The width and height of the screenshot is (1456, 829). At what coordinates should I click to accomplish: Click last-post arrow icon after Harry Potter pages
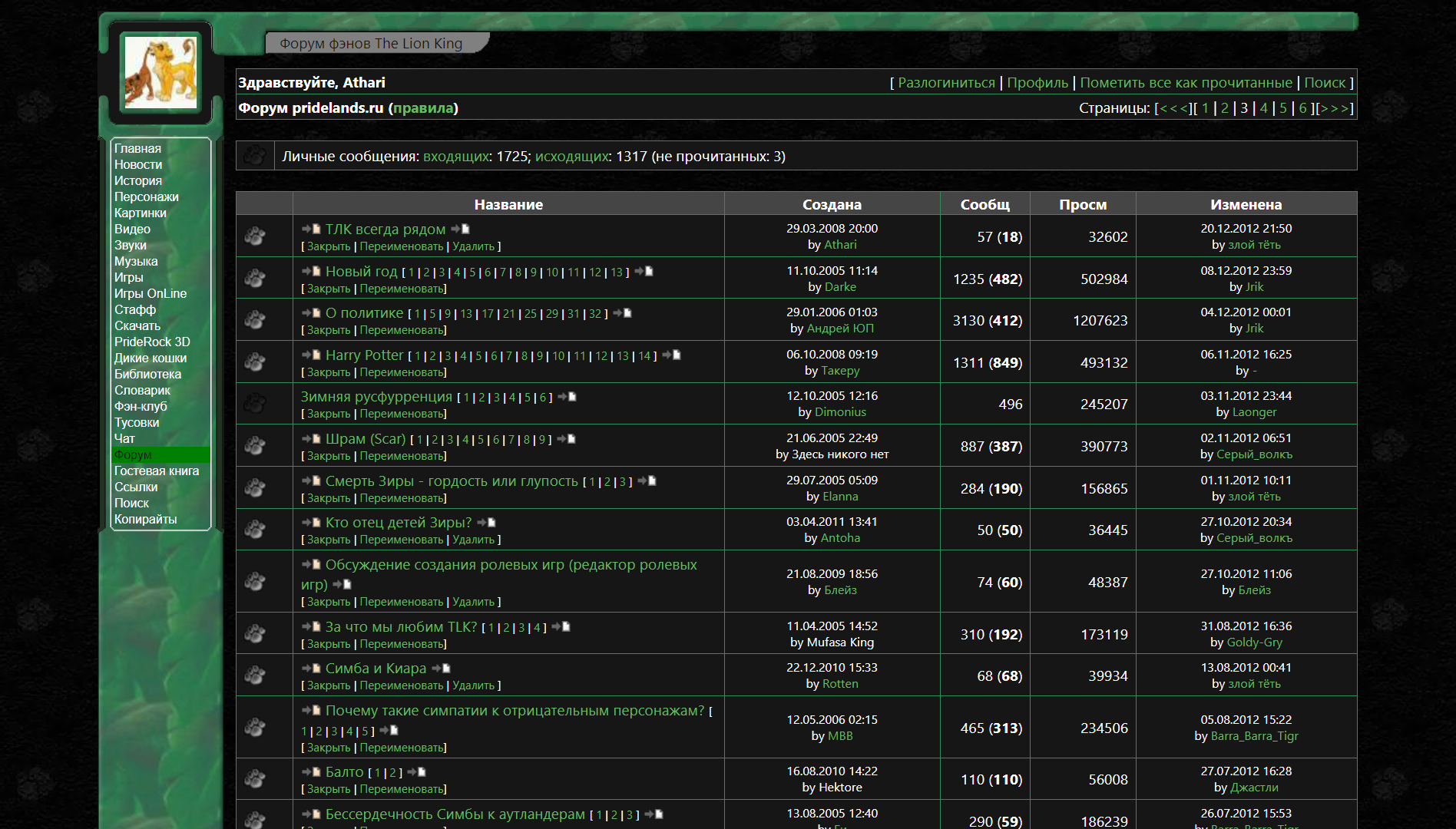(x=671, y=355)
